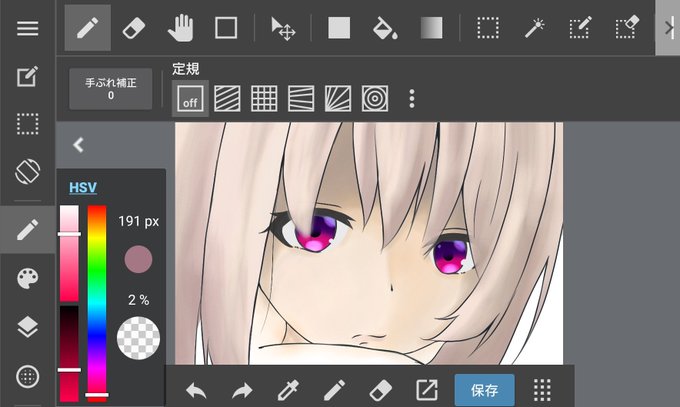
Task: Switch the HSV color mode label
Action: coord(83,187)
